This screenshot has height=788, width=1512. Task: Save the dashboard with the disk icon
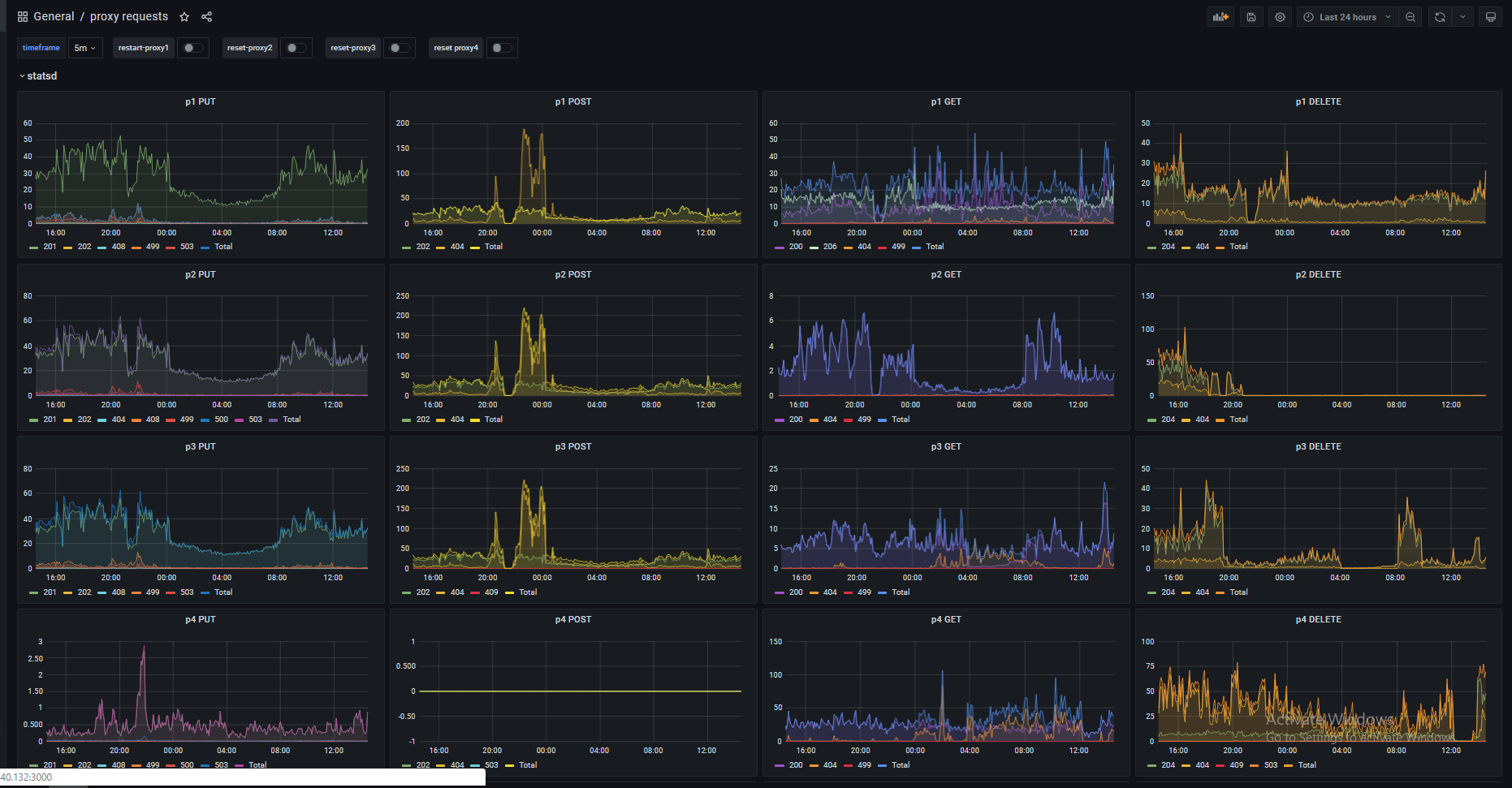tap(1251, 17)
